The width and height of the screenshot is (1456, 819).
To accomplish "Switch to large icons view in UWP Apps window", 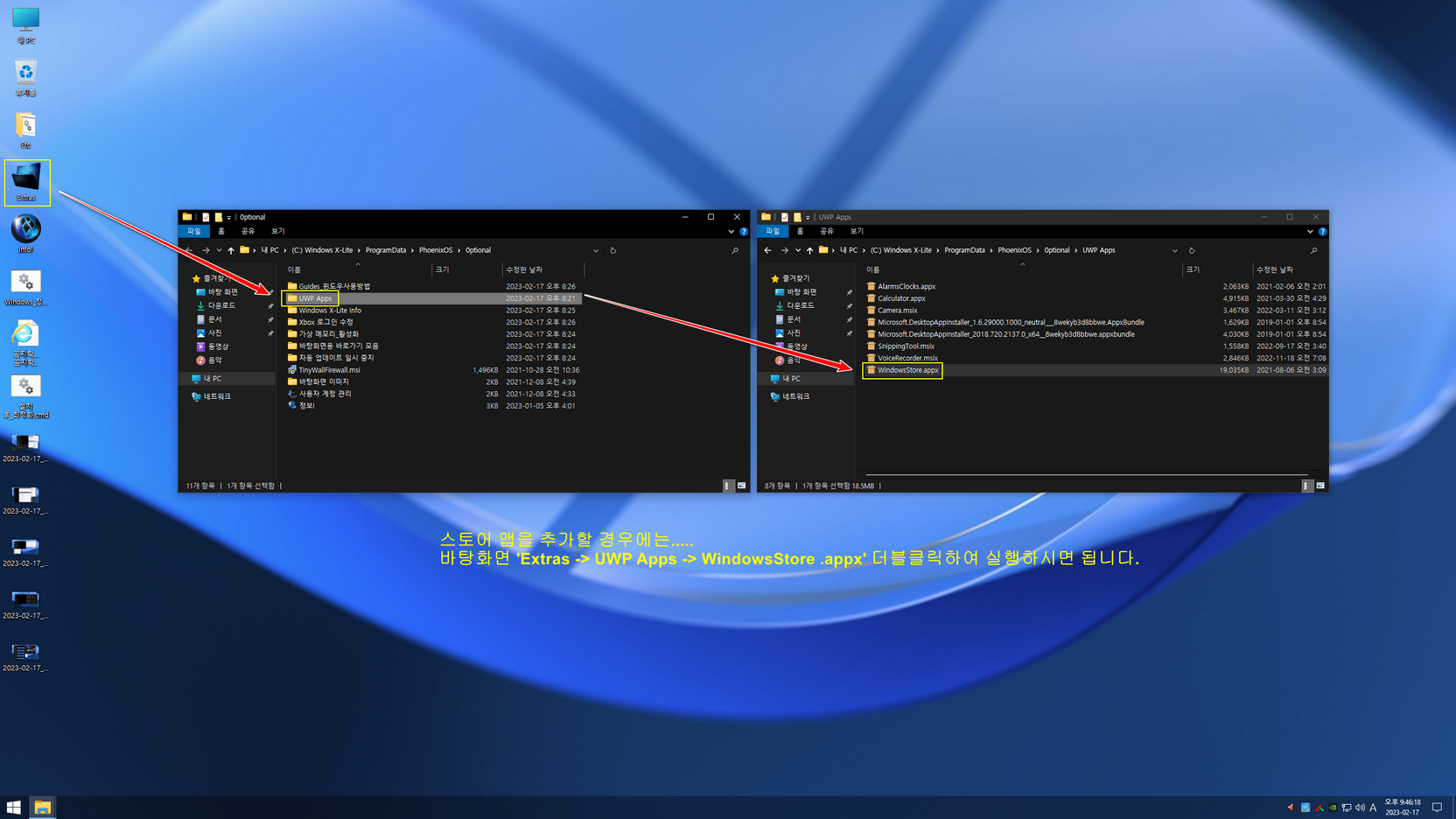I will coord(1320,486).
